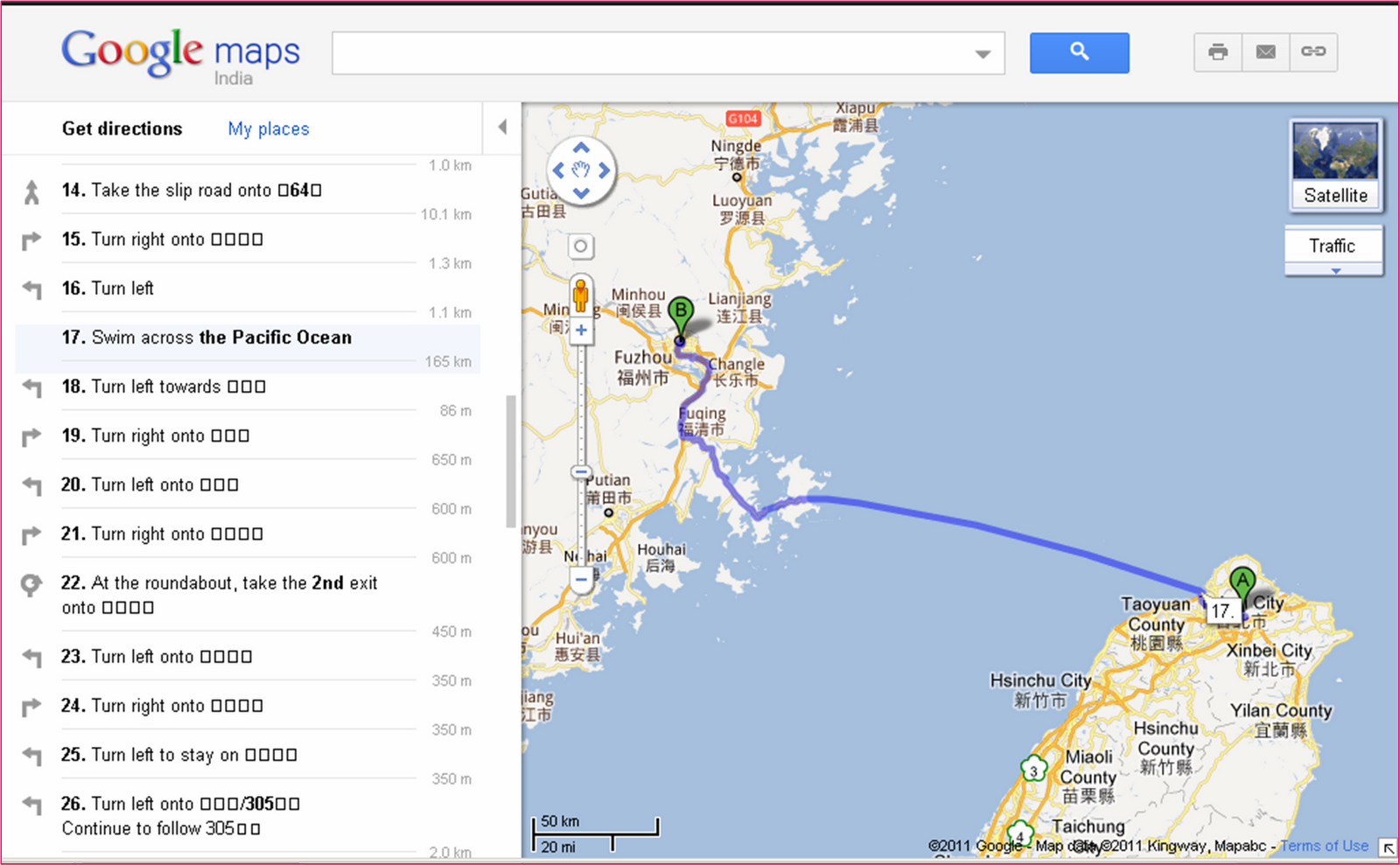Click the Ningde city label
The image size is (1400, 865).
736,154
